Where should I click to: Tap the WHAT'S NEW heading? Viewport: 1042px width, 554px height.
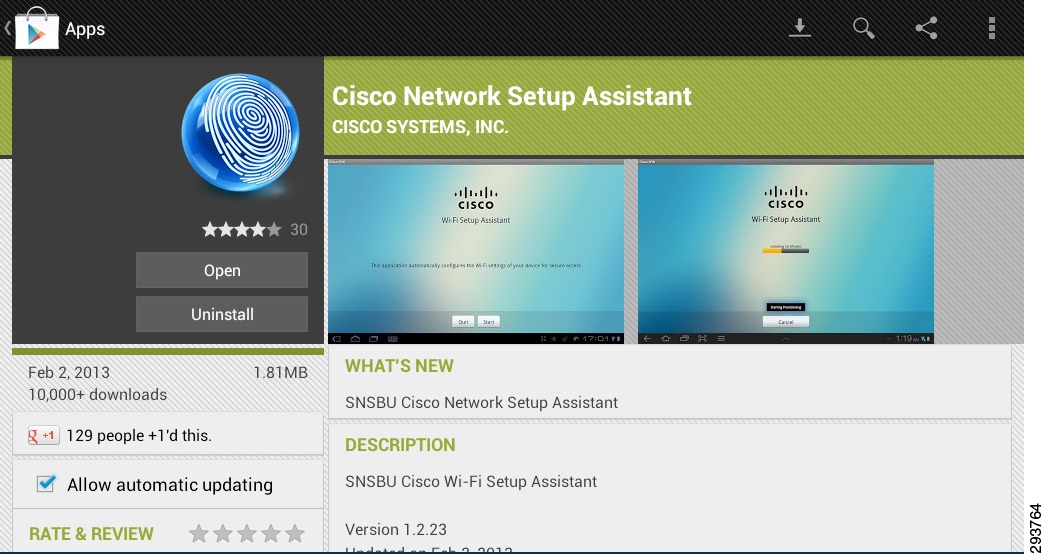click(399, 366)
